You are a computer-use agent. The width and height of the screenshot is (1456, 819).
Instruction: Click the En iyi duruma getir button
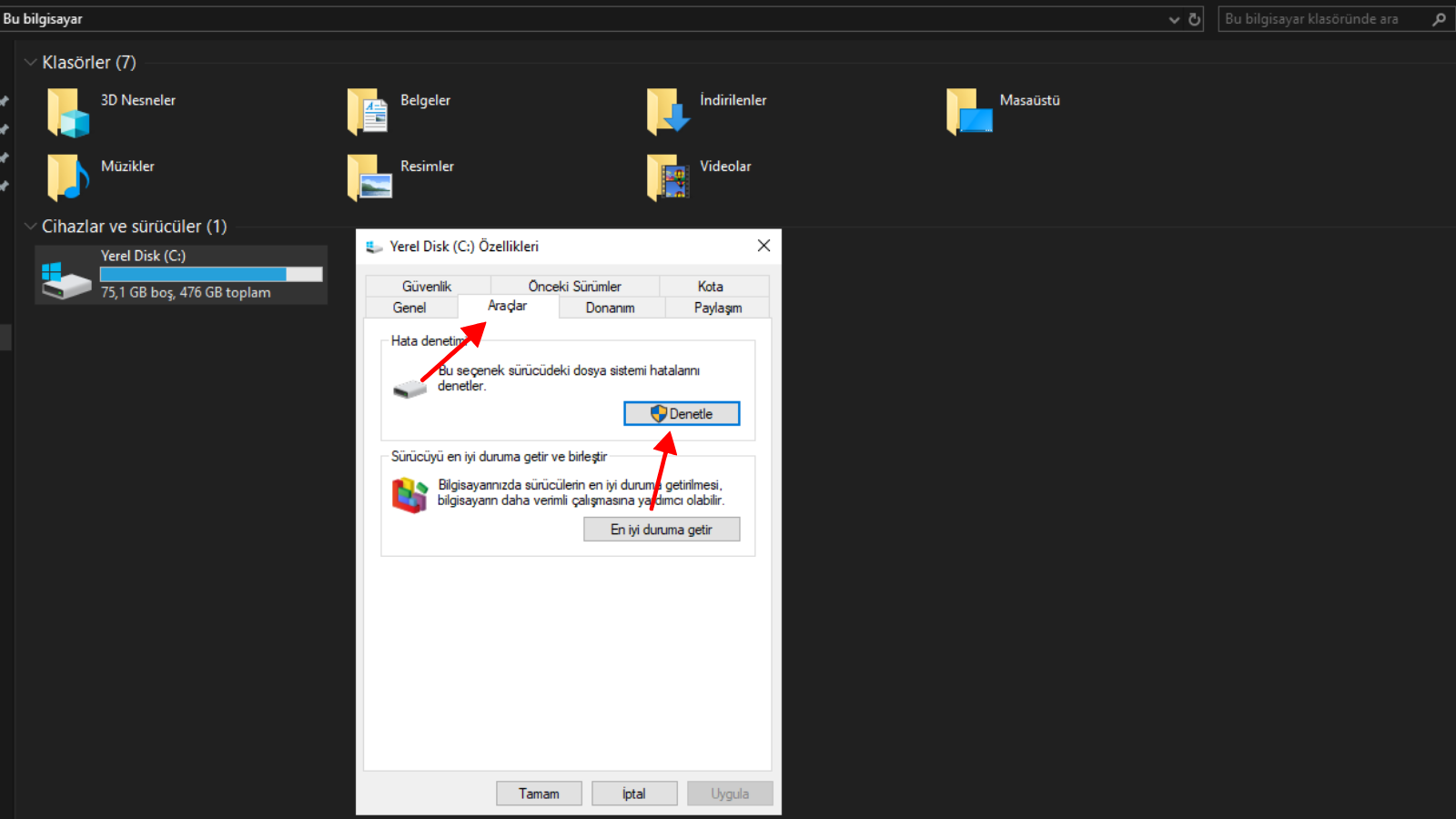click(662, 530)
